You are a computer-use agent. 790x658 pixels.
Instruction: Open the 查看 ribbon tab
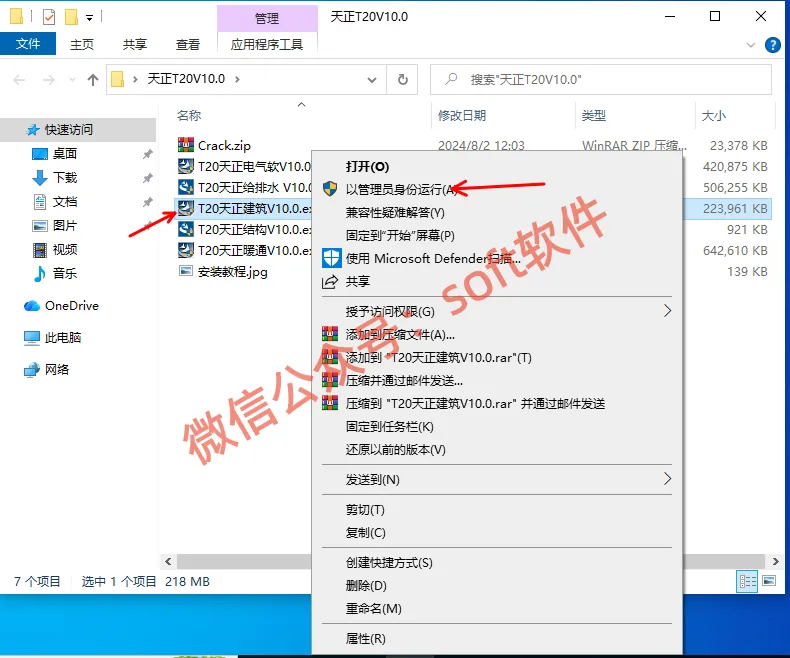tap(187, 44)
